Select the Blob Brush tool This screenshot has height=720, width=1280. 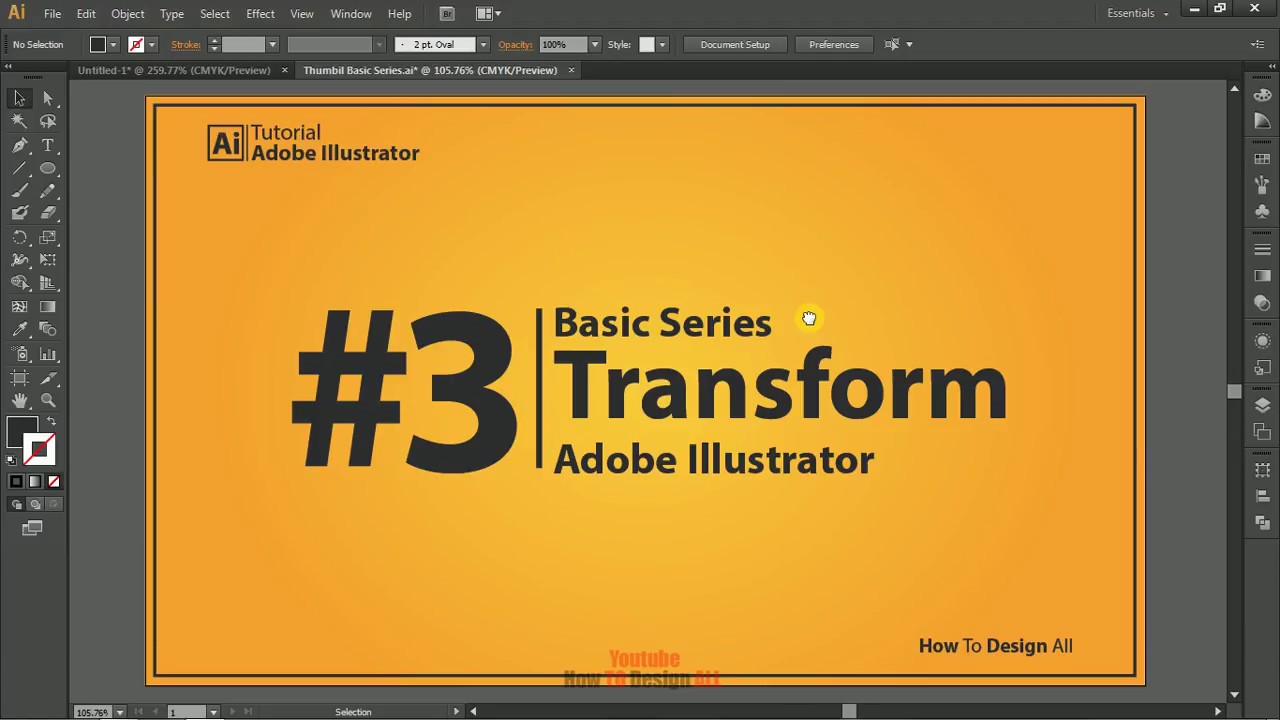click(19, 213)
